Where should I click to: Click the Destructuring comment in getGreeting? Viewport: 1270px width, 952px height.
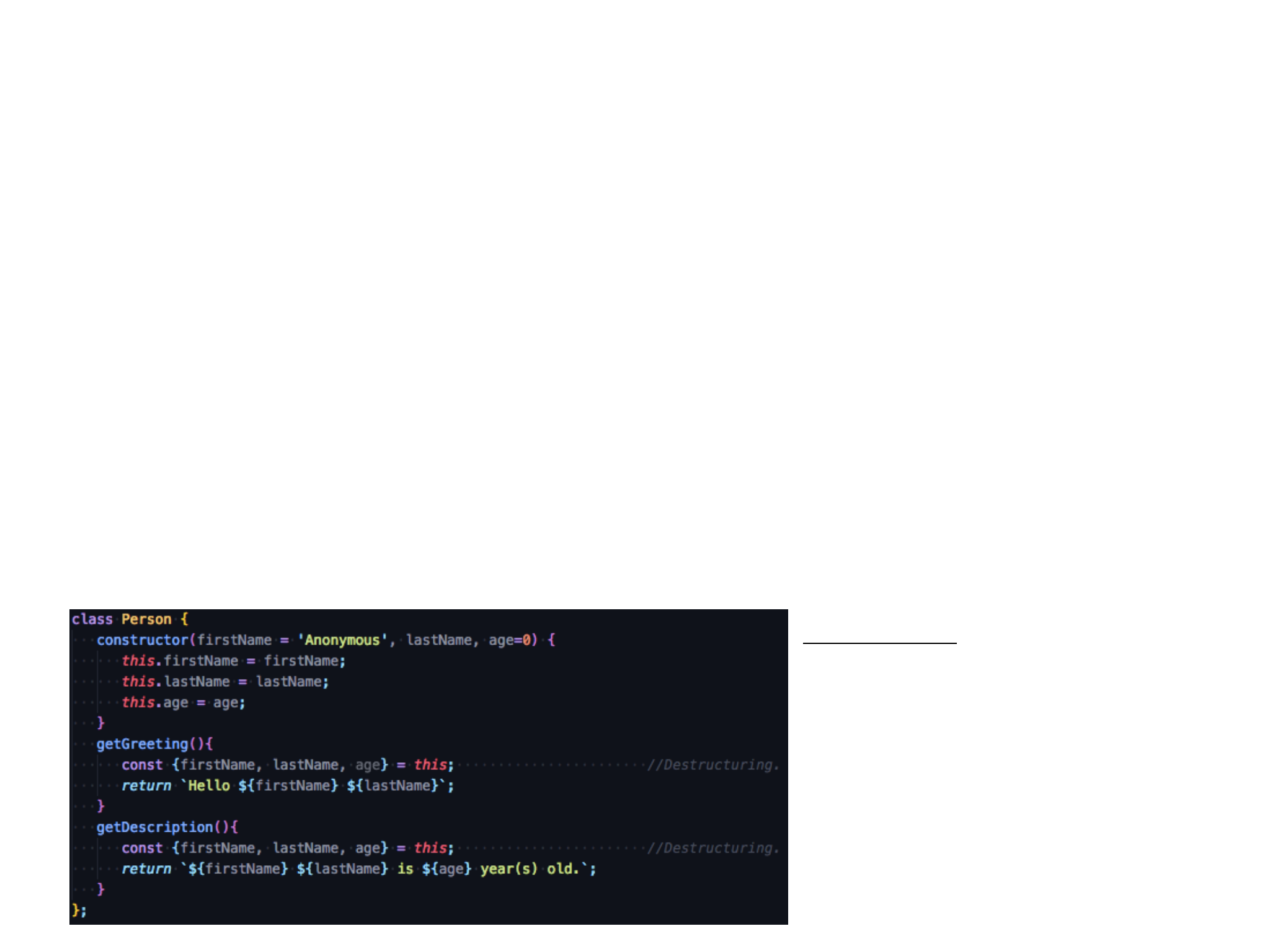(x=713, y=765)
